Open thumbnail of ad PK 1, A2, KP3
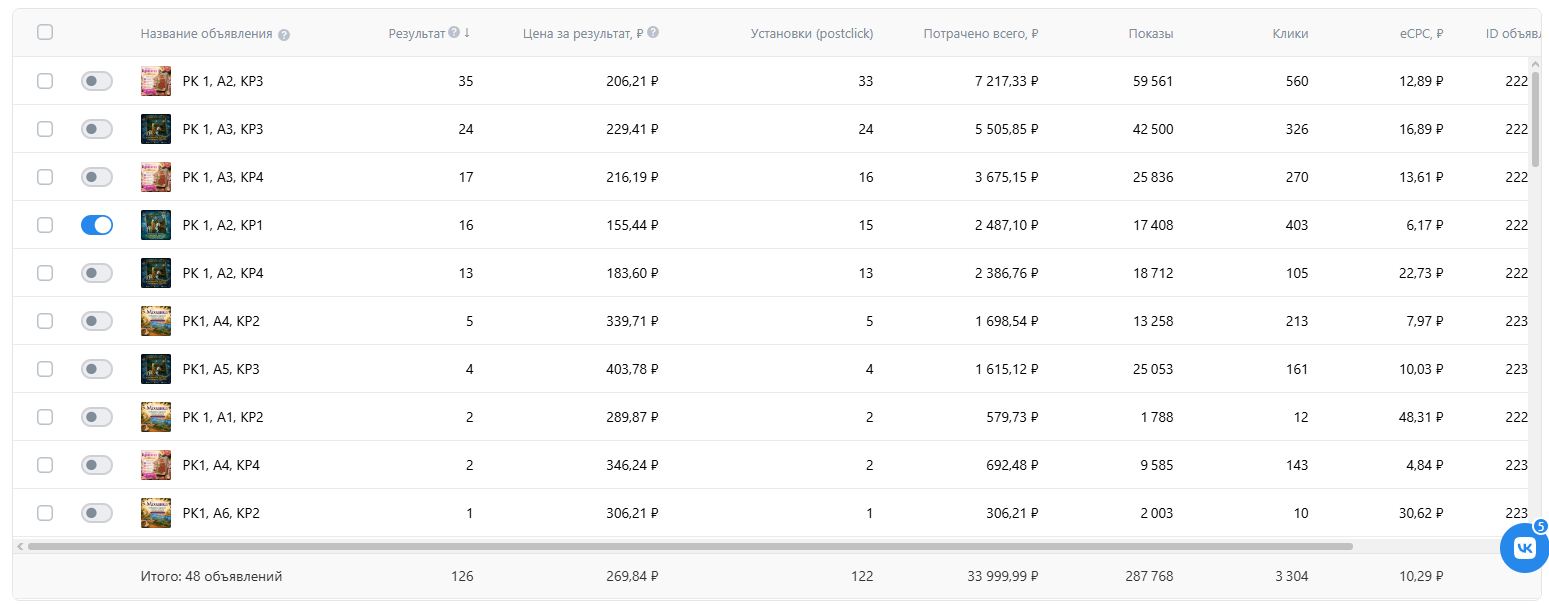 pos(156,81)
